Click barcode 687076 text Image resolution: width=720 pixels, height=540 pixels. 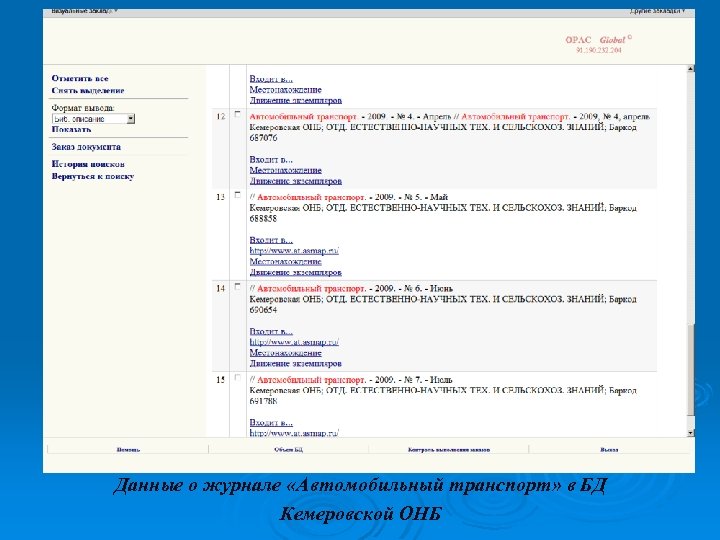tap(263, 138)
